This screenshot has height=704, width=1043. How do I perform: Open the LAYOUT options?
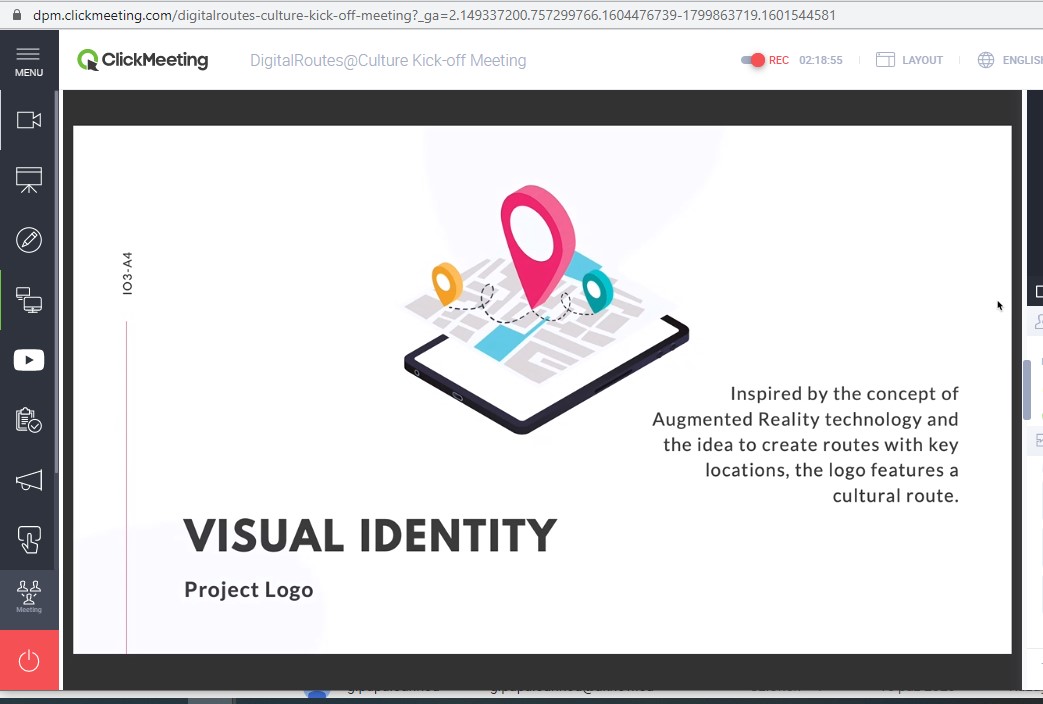tap(909, 60)
